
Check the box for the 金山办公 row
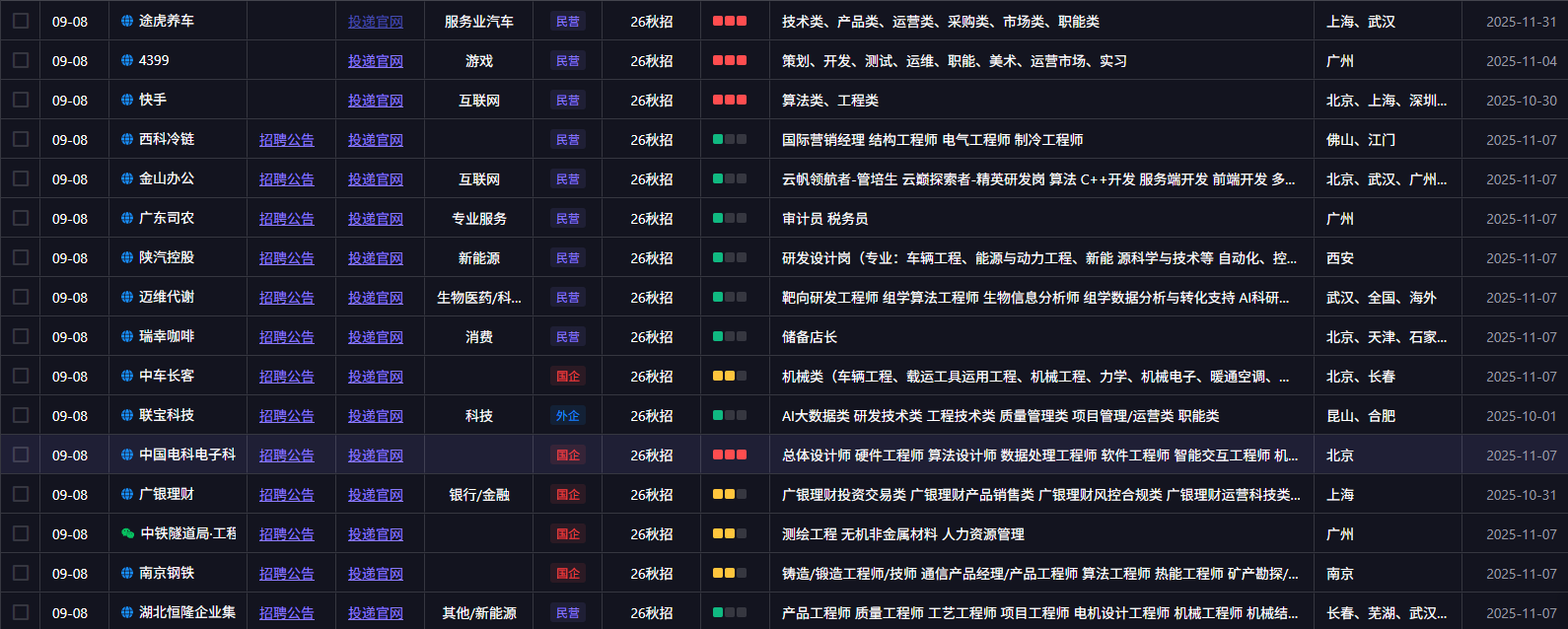[x=21, y=178]
